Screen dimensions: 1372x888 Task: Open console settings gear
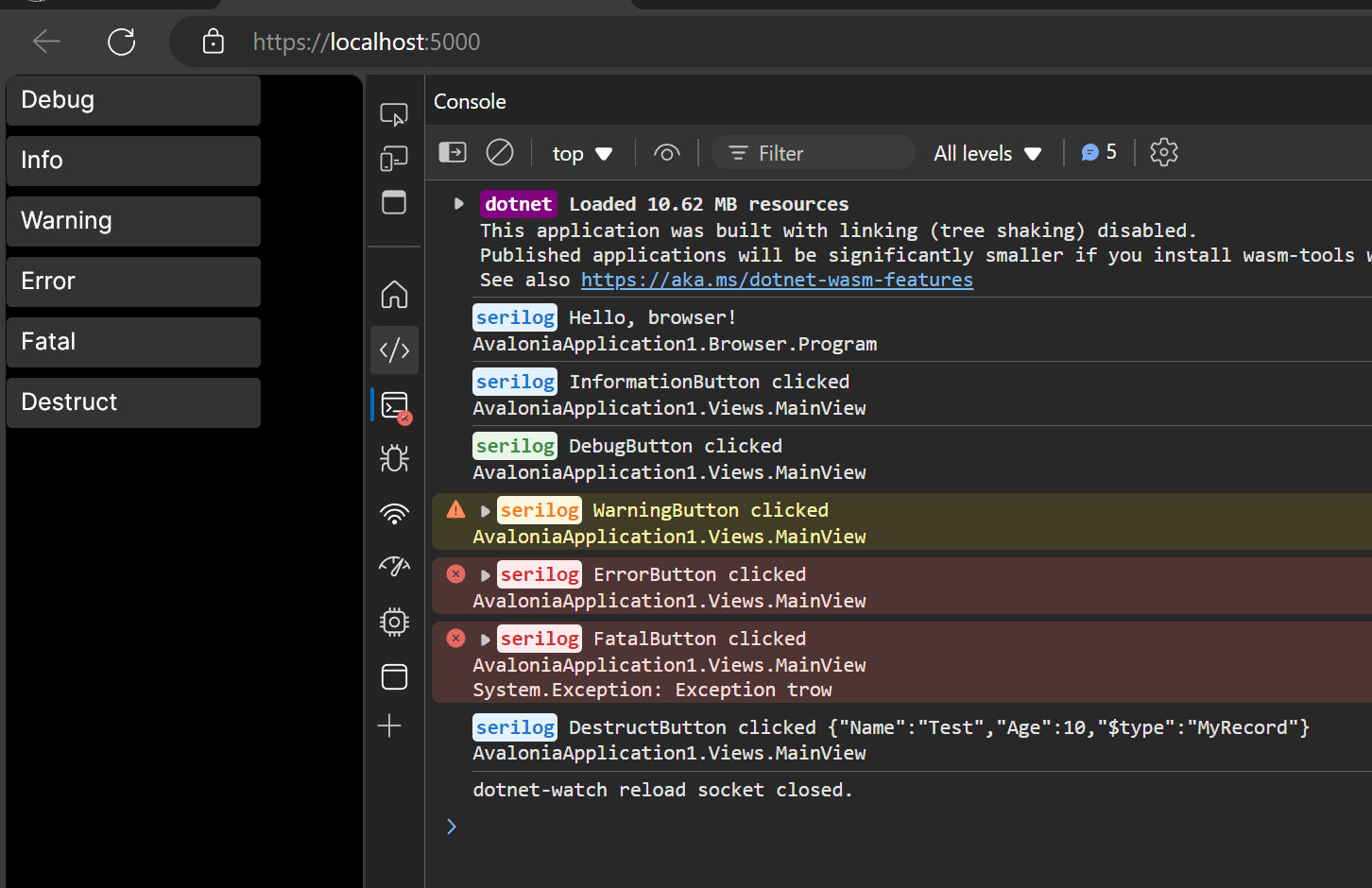click(1164, 152)
